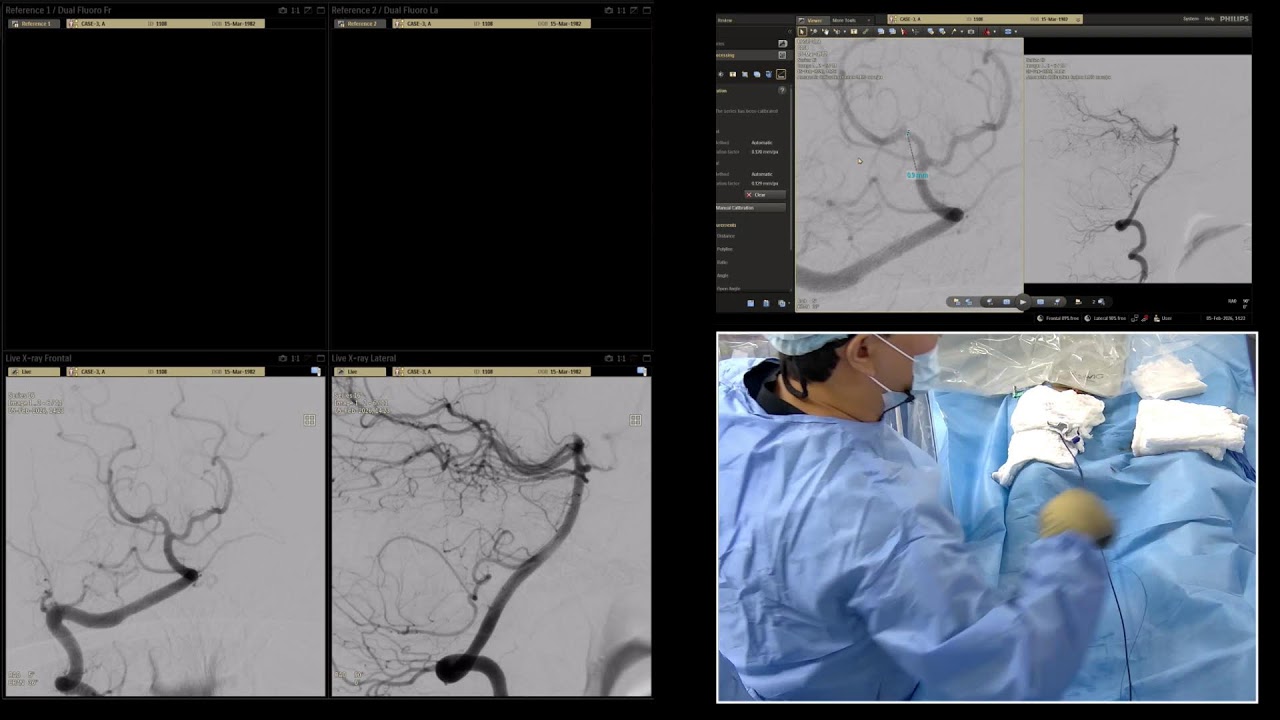Image resolution: width=1280 pixels, height=720 pixels.
Task: Select the Distance measurement option
Action: point(726,236)
